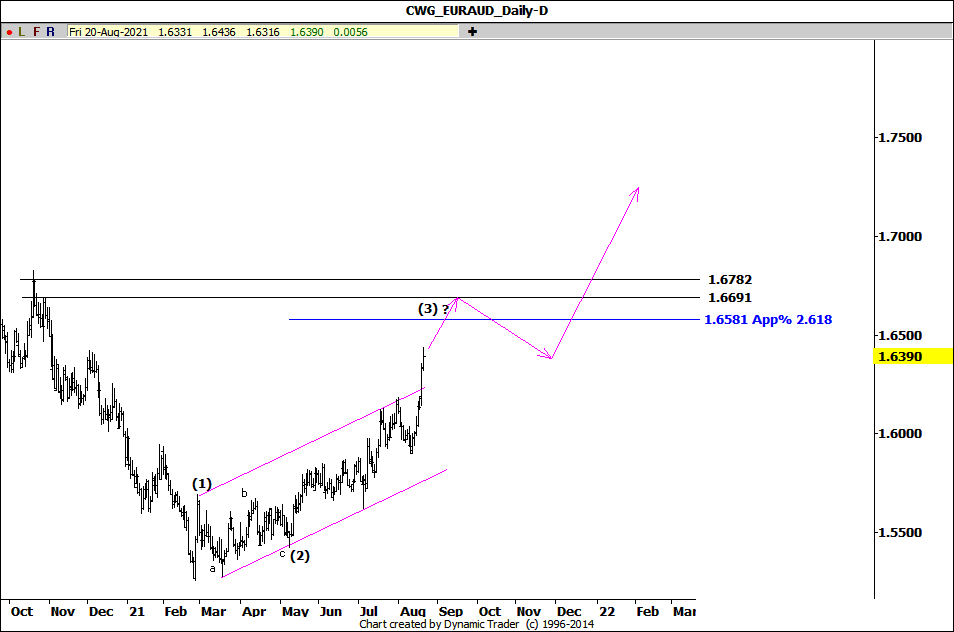
Task: Select the 1.6782 resistance level label
Action: click(729, 280)
